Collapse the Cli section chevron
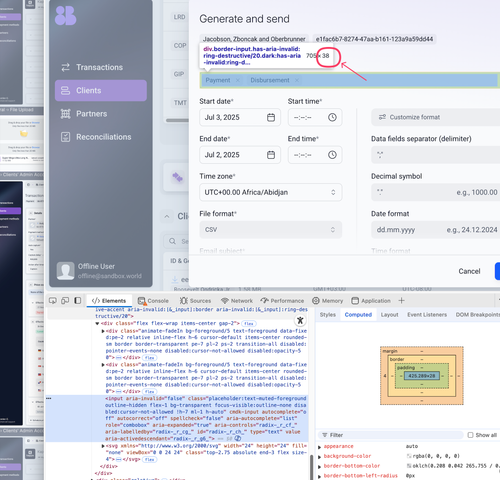The image size is (500, 480). (167, 216)
